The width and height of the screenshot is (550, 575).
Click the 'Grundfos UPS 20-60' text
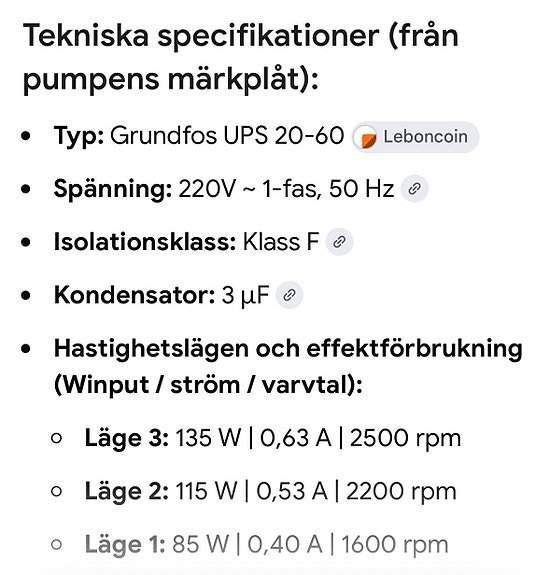(x=227, y=136)
